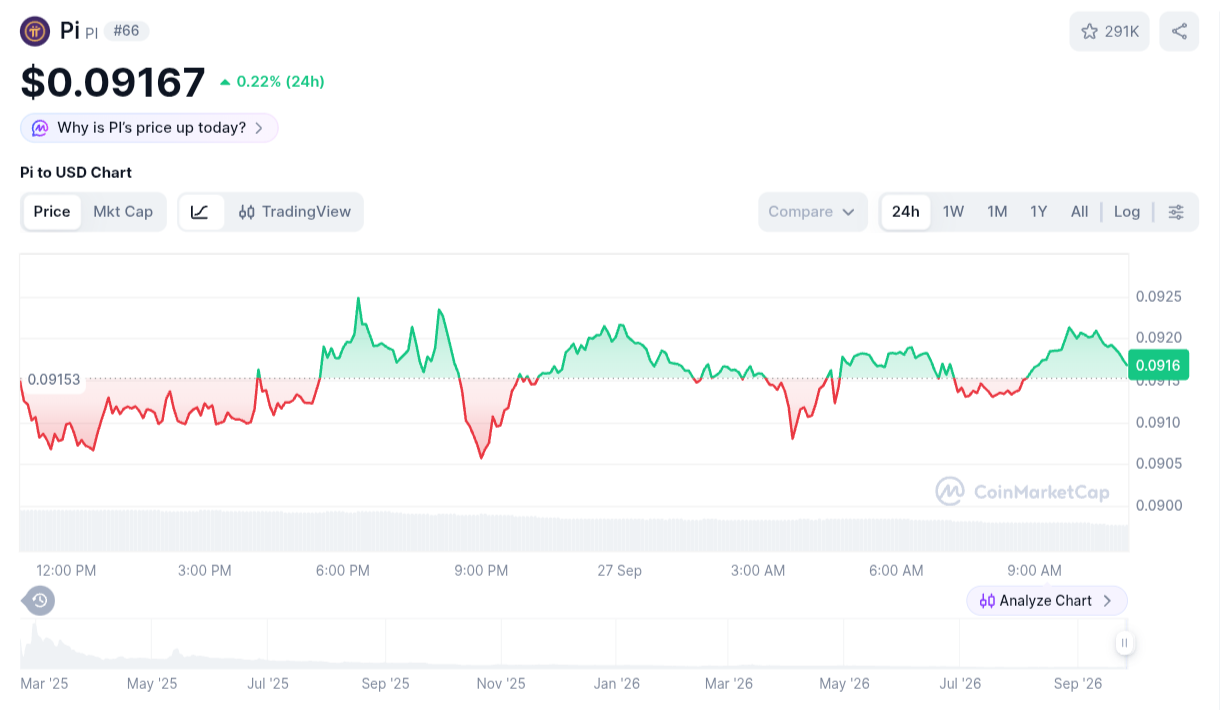The image size is (1220, 710).
Task: Click the Jan '26 range navigator label
Action: (x=617, y=684)
